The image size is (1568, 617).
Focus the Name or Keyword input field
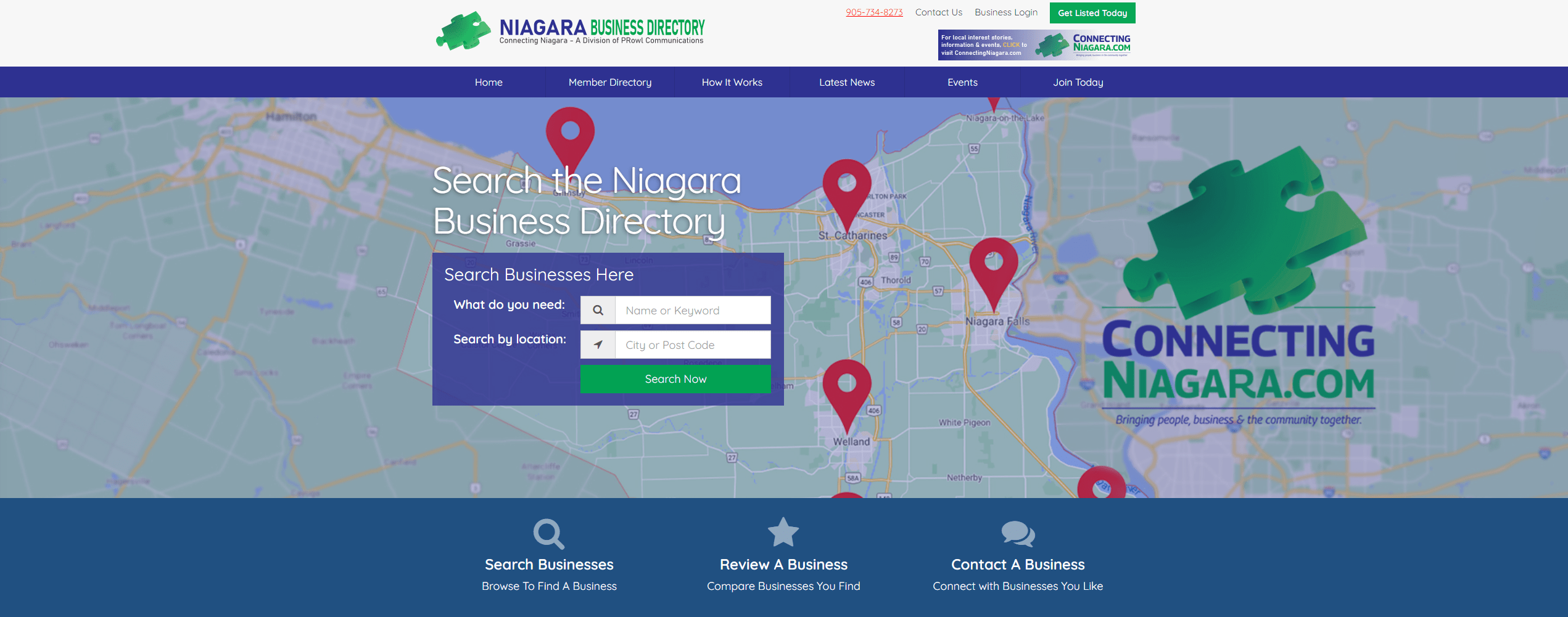point(693,310)
